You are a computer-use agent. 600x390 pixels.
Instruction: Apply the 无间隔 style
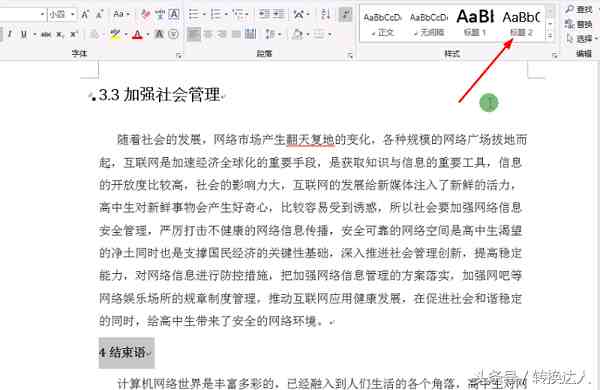429,24
